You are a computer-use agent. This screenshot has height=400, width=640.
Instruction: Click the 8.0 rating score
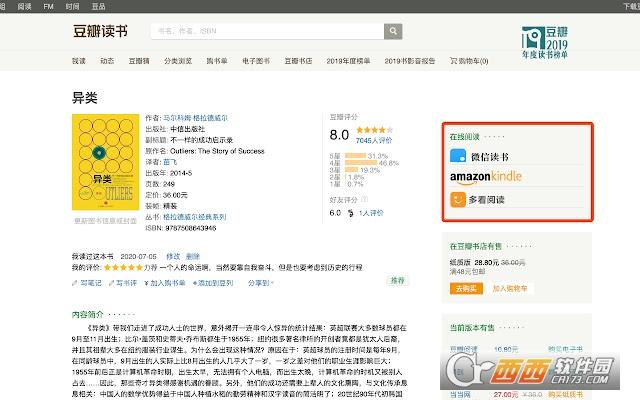pyautogui.click(x=339, y=135)
